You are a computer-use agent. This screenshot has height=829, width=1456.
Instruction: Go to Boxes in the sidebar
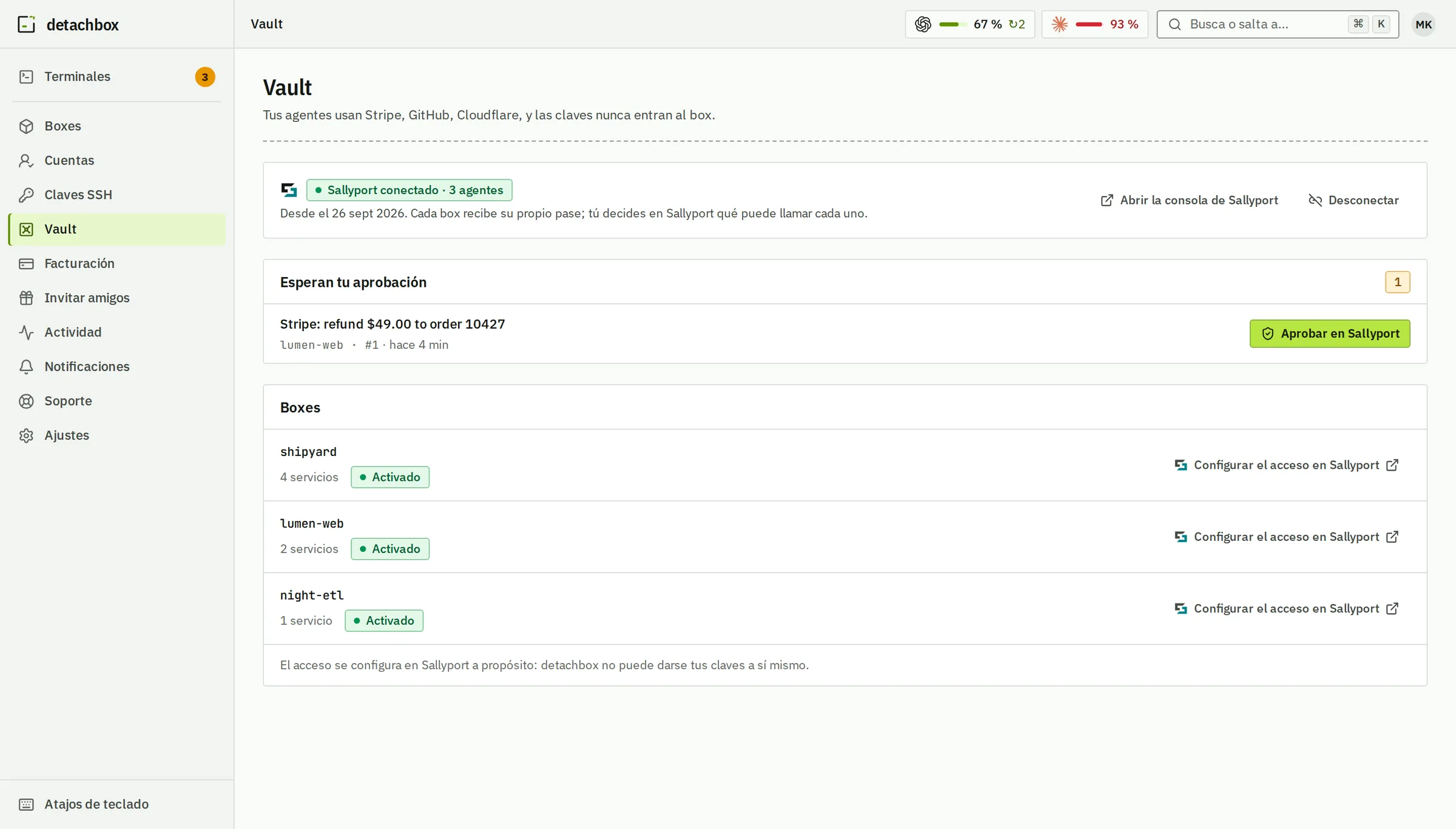(x=116, y=126)
